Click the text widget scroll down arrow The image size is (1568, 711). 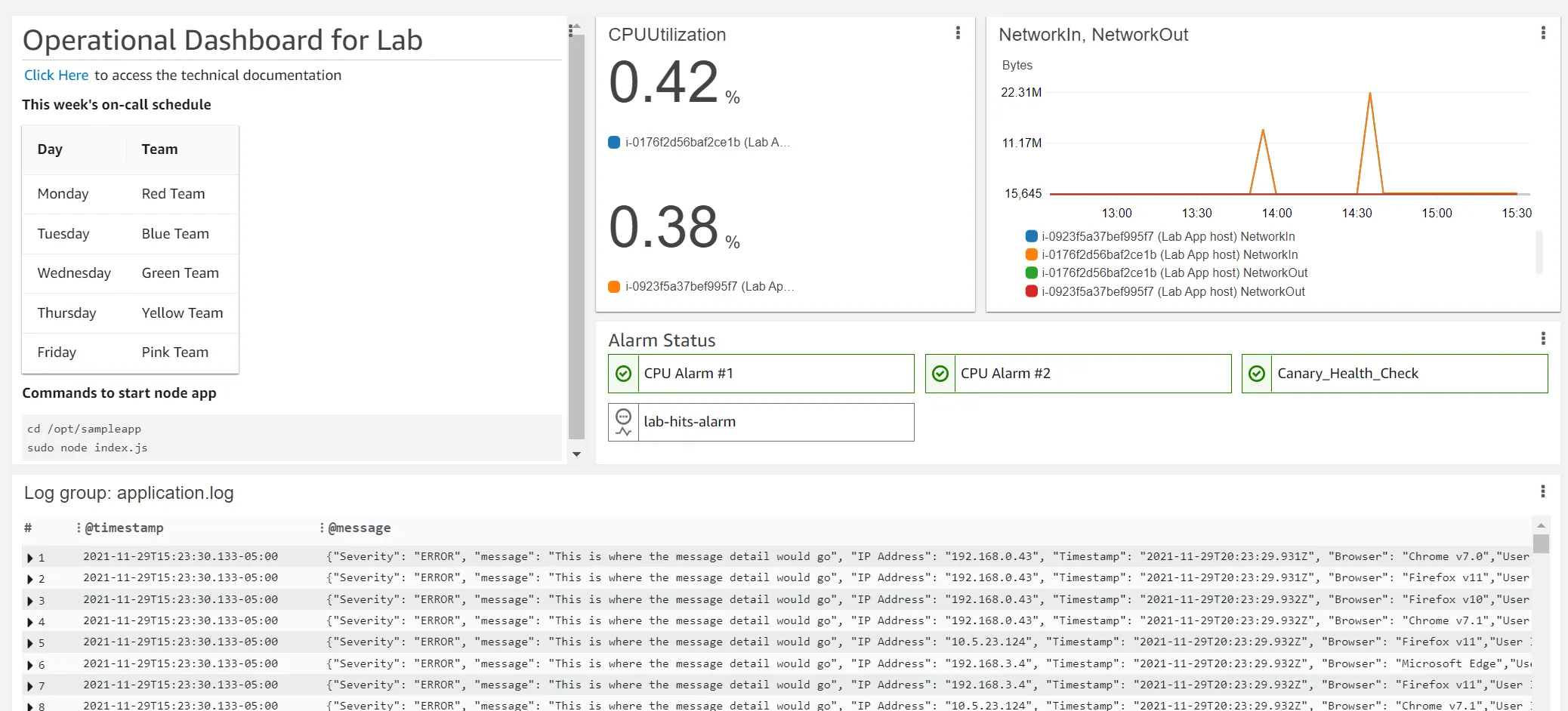pyautogui.click(x=576, y=454)
